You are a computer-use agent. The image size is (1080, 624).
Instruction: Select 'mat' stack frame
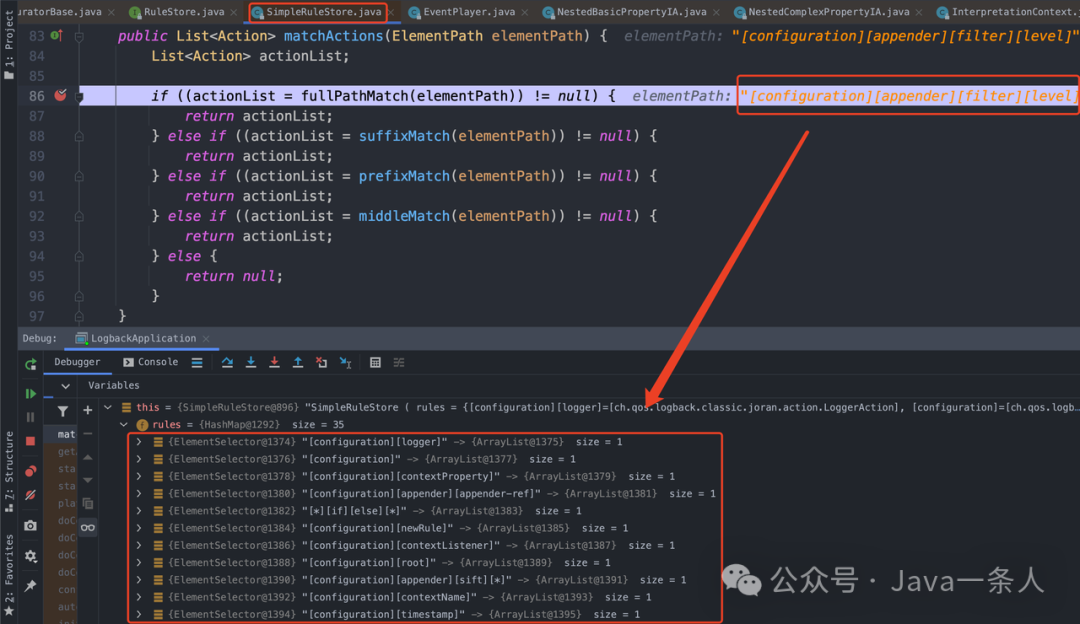click(x=66, y=435)
